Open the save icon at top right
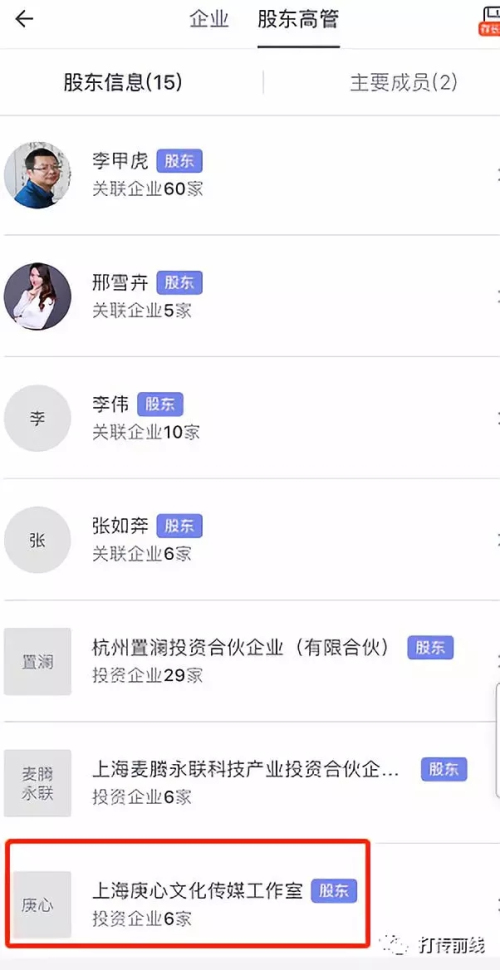The height and width of the screenshot is (970, 500). point(489,20)
